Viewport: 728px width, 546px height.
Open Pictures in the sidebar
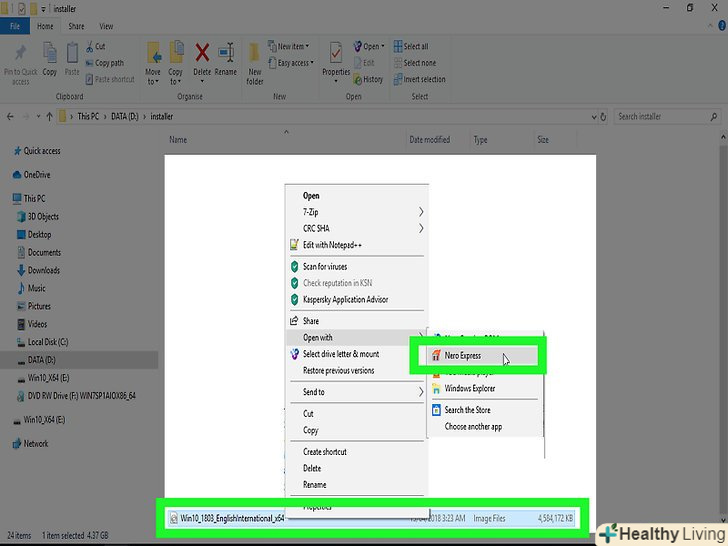(x=33, y=306)
